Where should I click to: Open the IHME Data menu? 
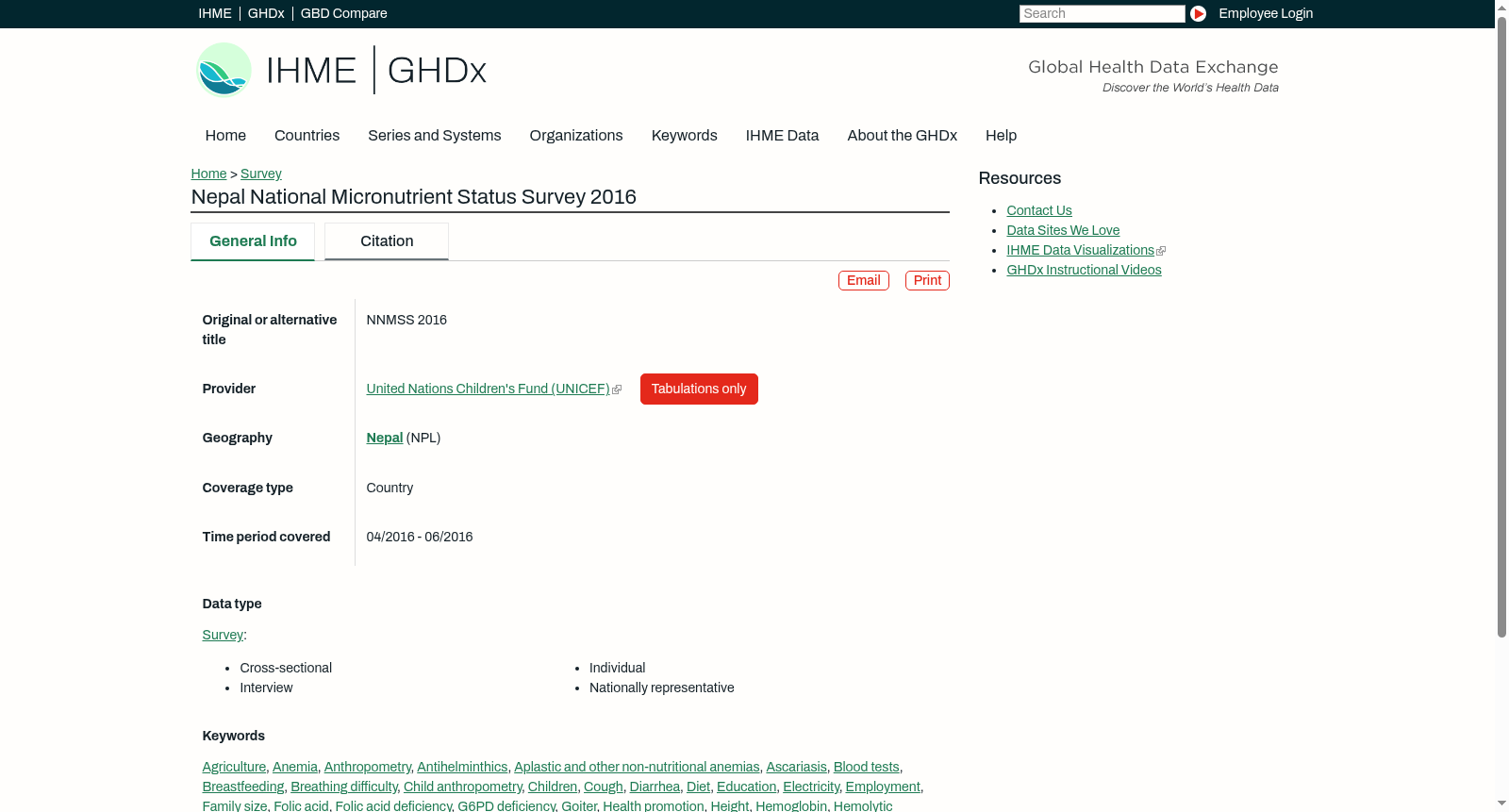pyautogui.click(x=782, y=136)
